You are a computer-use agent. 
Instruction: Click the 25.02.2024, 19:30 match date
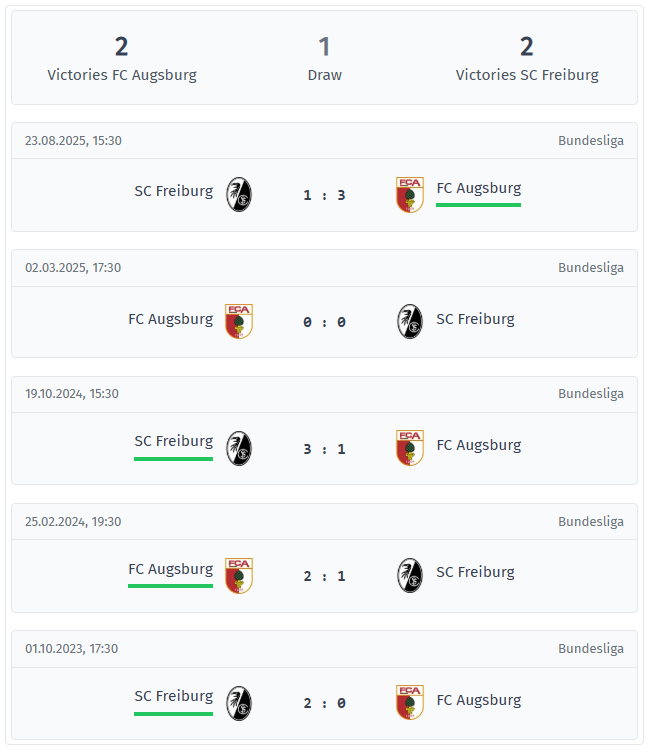click(72, 522)
